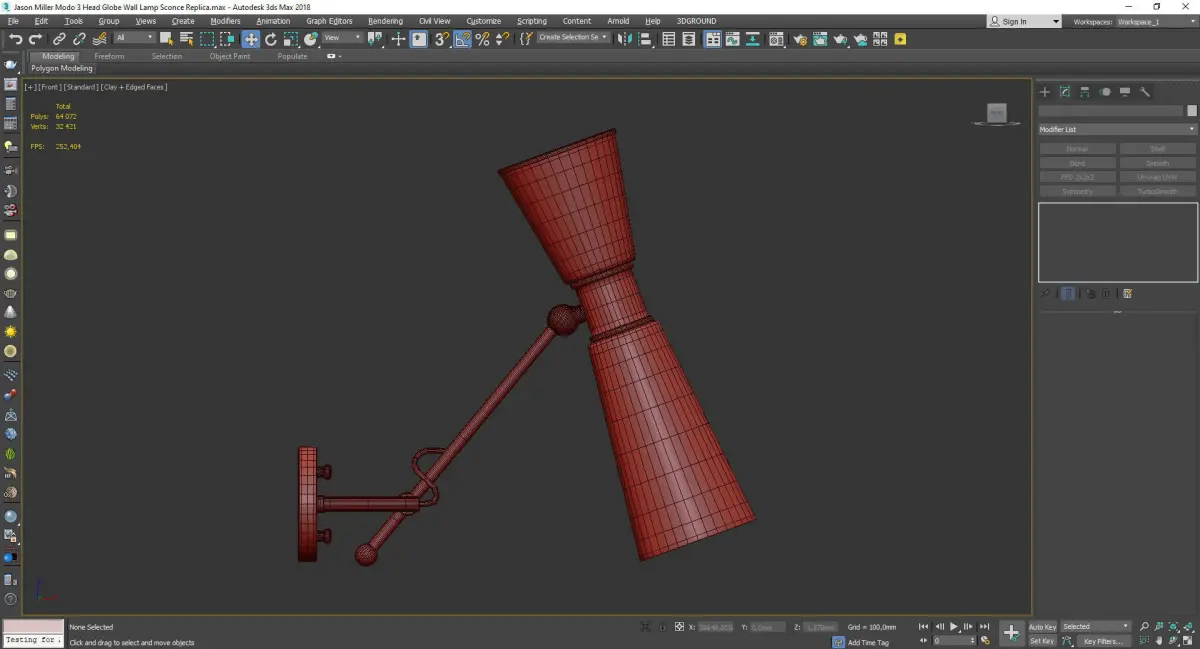Click the TurboSmooth modifier button
The height and width of the screenshot is (649, 1200).
(x=1157, y=191)
